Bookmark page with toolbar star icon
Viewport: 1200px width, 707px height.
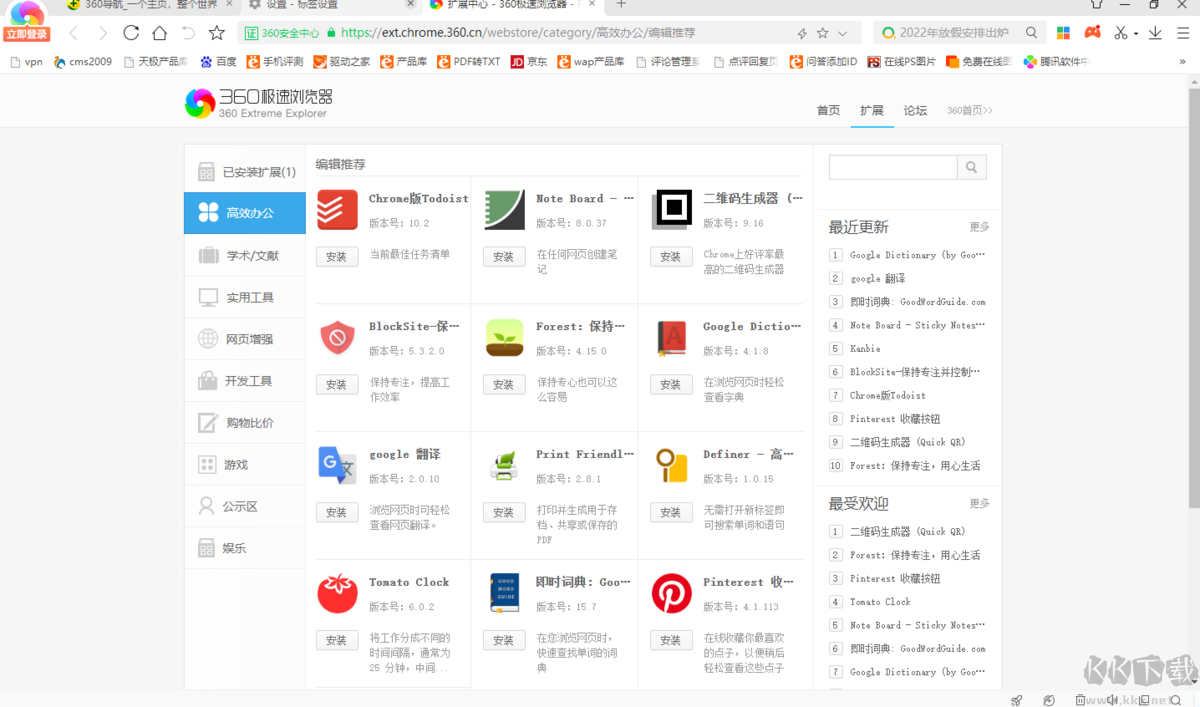coord(217,33)
